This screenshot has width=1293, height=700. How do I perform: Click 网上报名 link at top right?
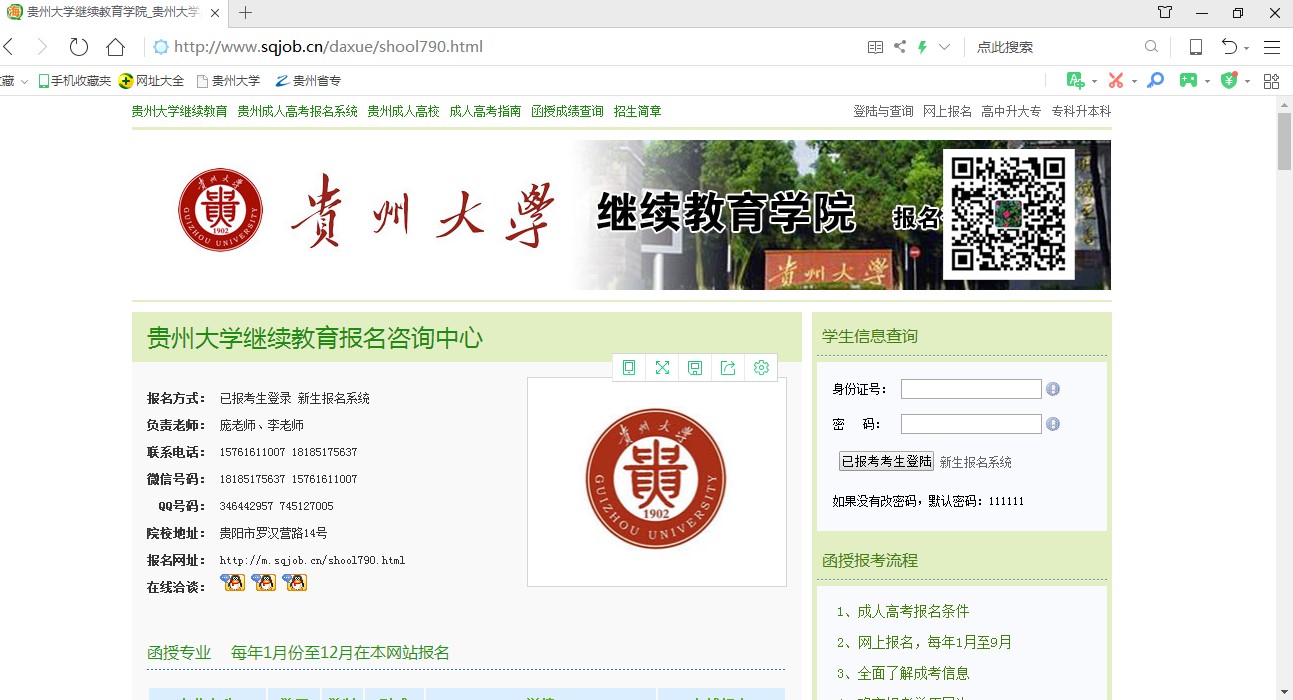pos(947,111)
